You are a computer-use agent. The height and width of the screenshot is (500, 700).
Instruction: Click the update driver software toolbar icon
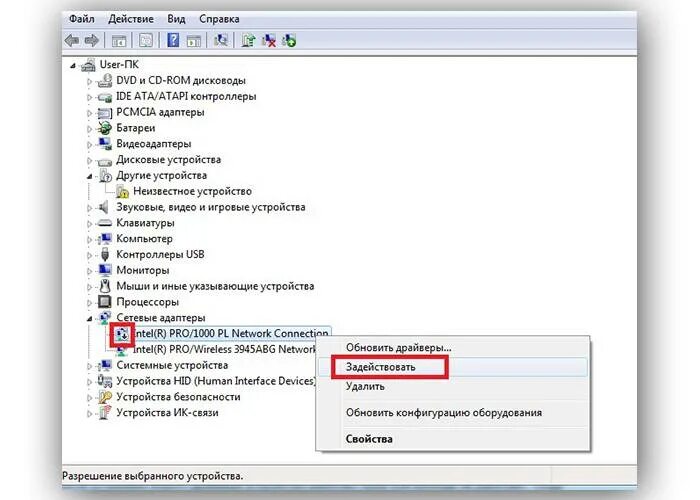coord(248,41)
